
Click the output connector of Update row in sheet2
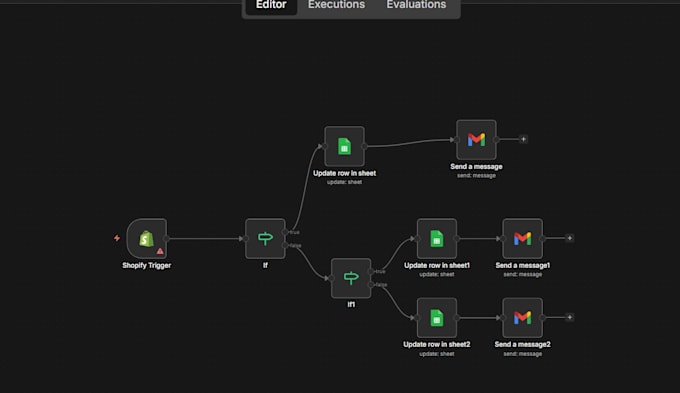tap(457, 318)
